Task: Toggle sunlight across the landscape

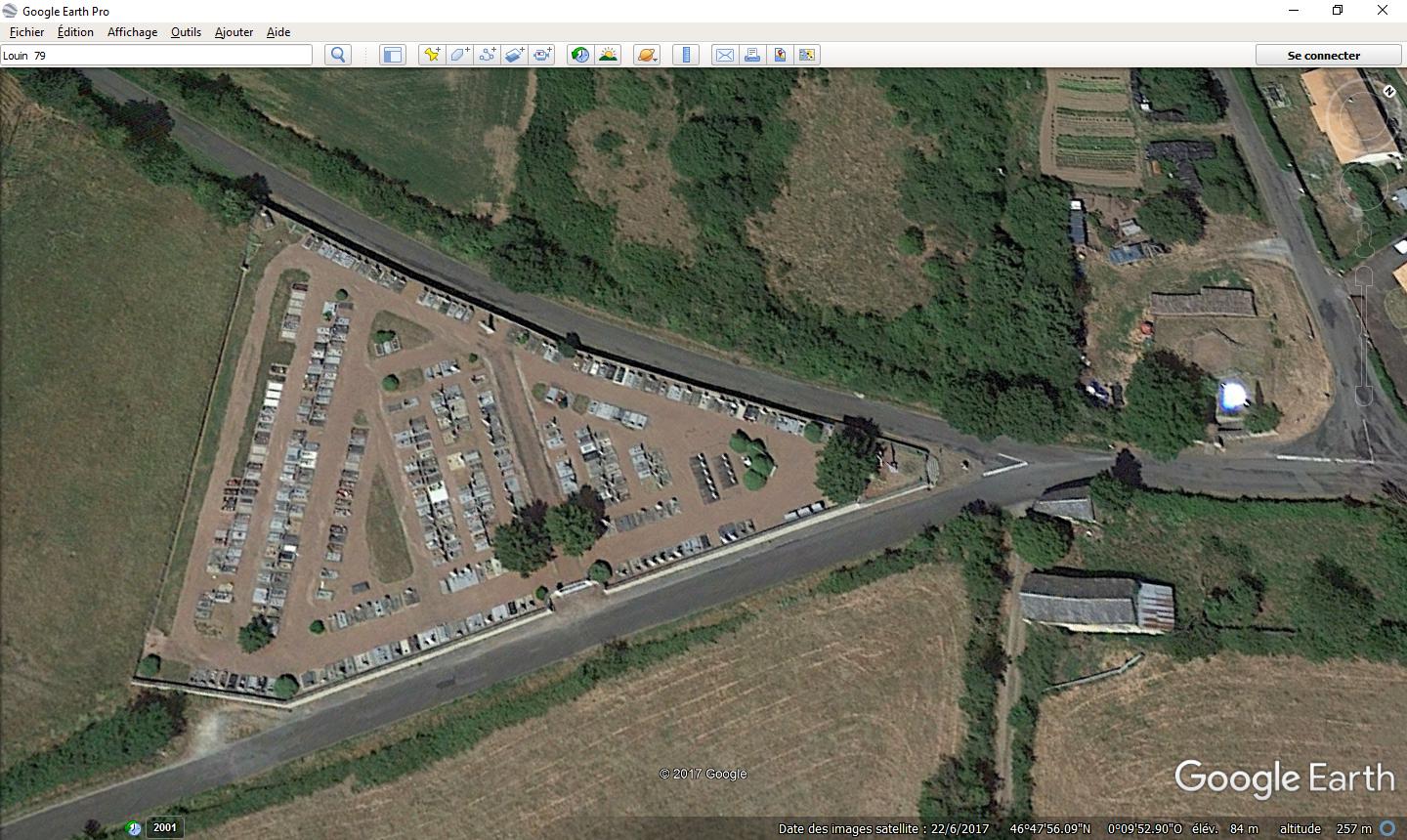Action: (x=608, y=55)
